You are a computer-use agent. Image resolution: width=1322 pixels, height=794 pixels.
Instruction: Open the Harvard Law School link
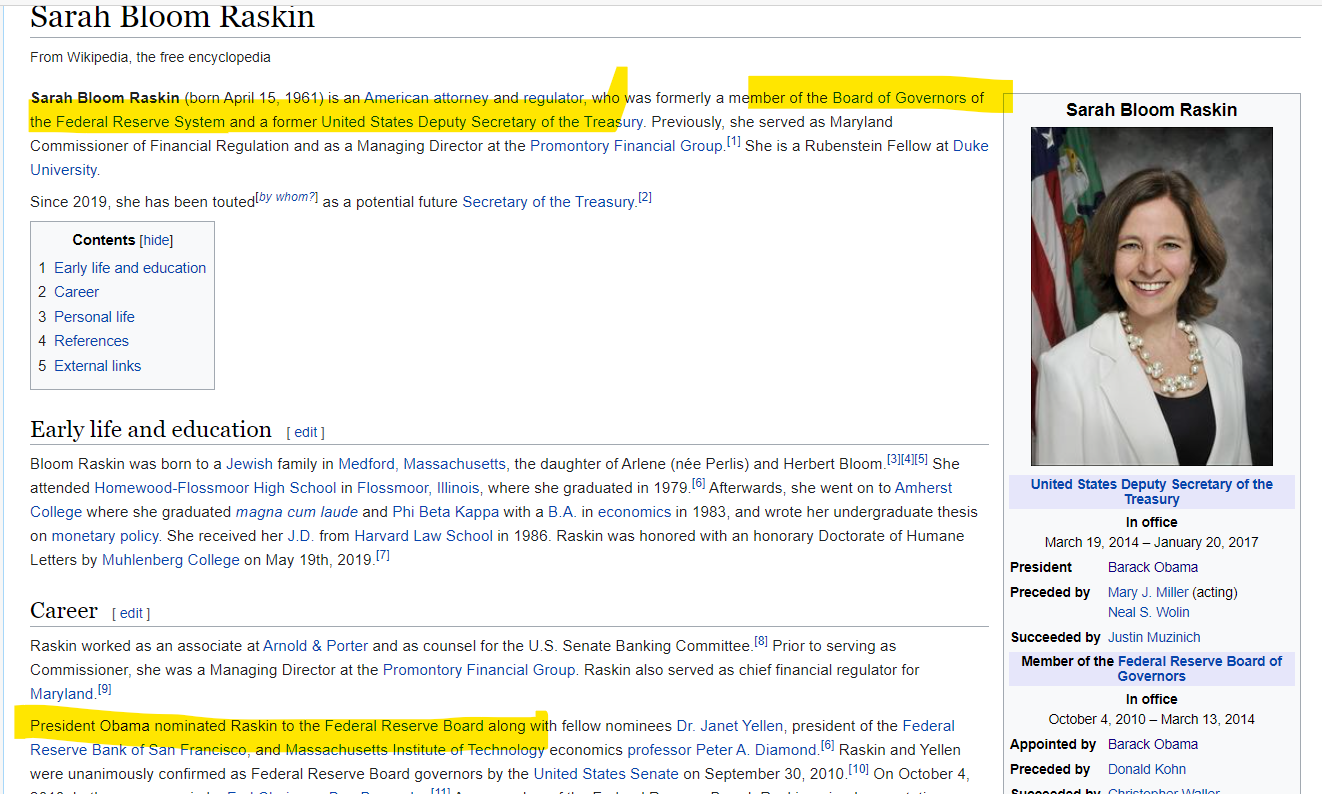424,536
